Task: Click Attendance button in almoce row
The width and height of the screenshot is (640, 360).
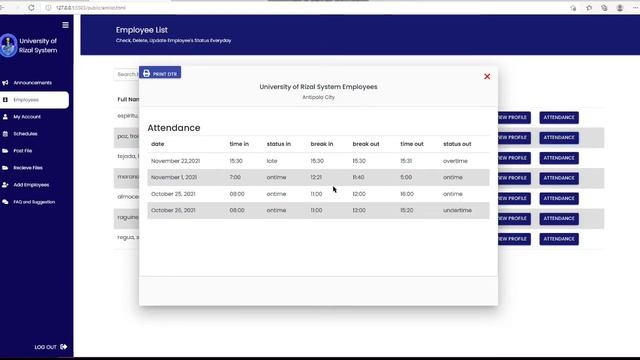Action: coord(559,198)
